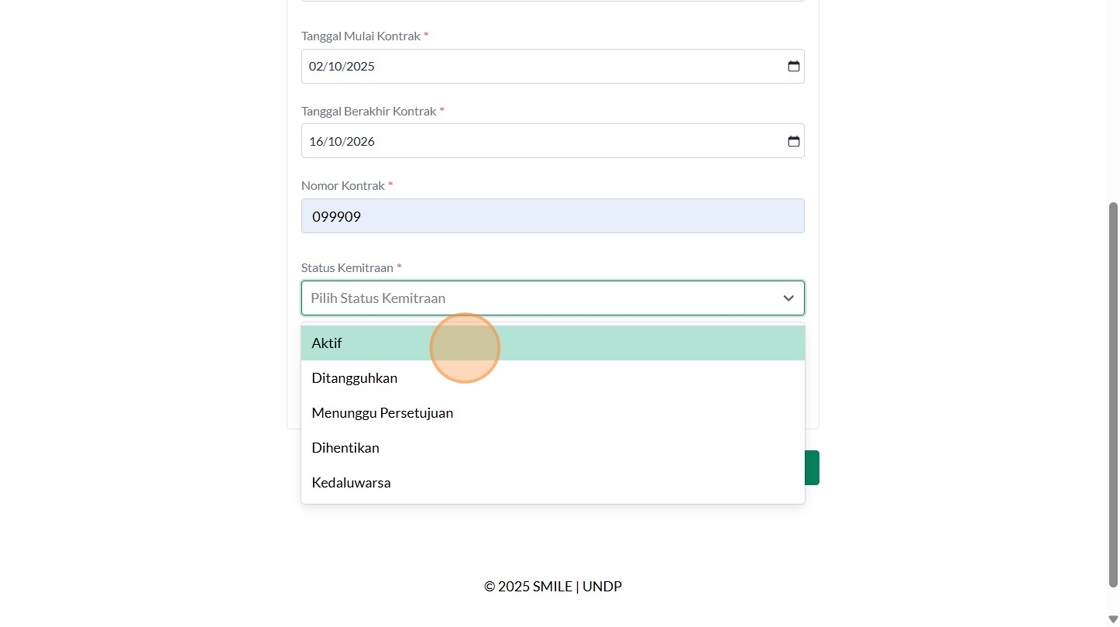
Task: Open calendar picker for Tanggal Mulai Kontrak
Action: tap(793, 66)
